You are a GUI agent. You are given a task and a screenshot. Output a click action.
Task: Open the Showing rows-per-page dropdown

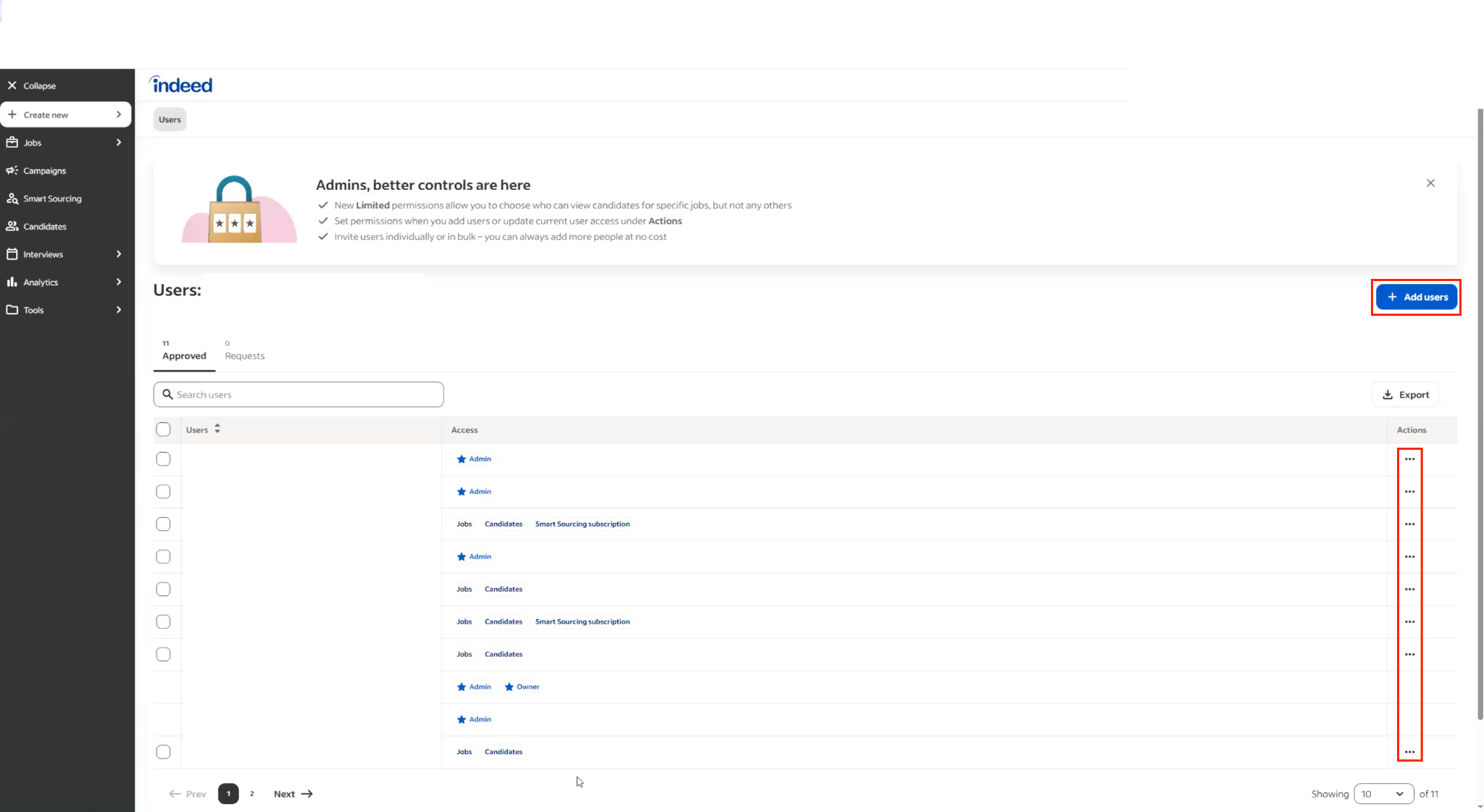tap(1383, 794)
